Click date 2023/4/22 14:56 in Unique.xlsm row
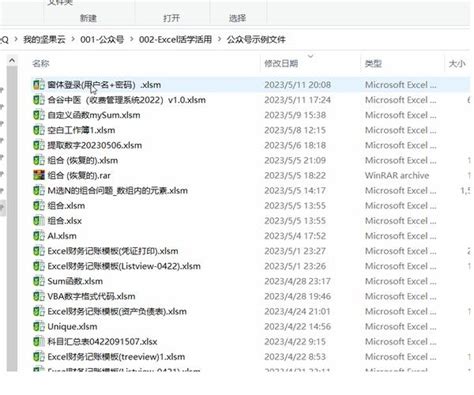Screen dimensions: 474x395 (x=298, y=327)
